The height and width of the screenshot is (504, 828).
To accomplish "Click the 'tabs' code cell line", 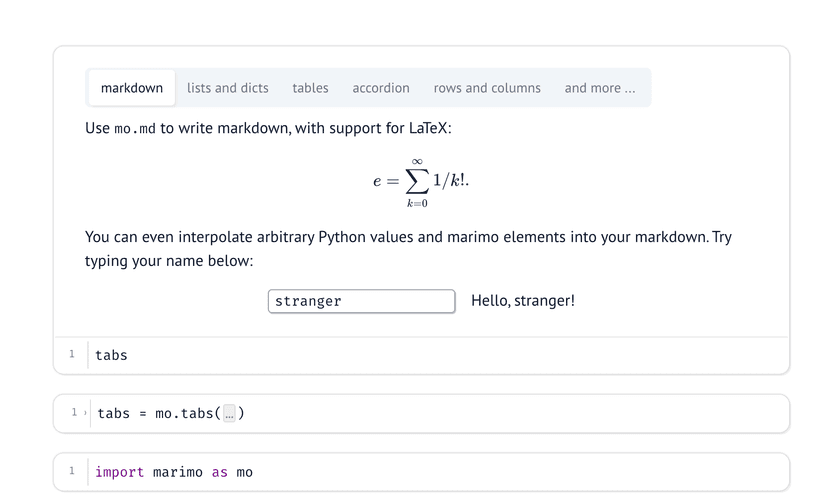I will pos(111,355).
